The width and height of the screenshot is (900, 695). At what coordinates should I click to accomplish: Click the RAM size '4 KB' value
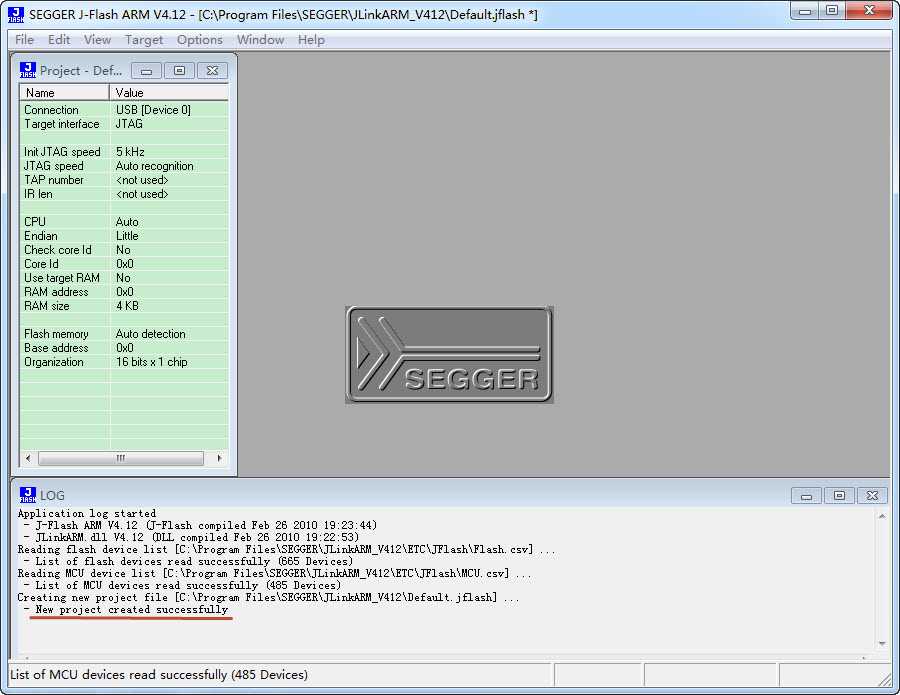[127, 306]
